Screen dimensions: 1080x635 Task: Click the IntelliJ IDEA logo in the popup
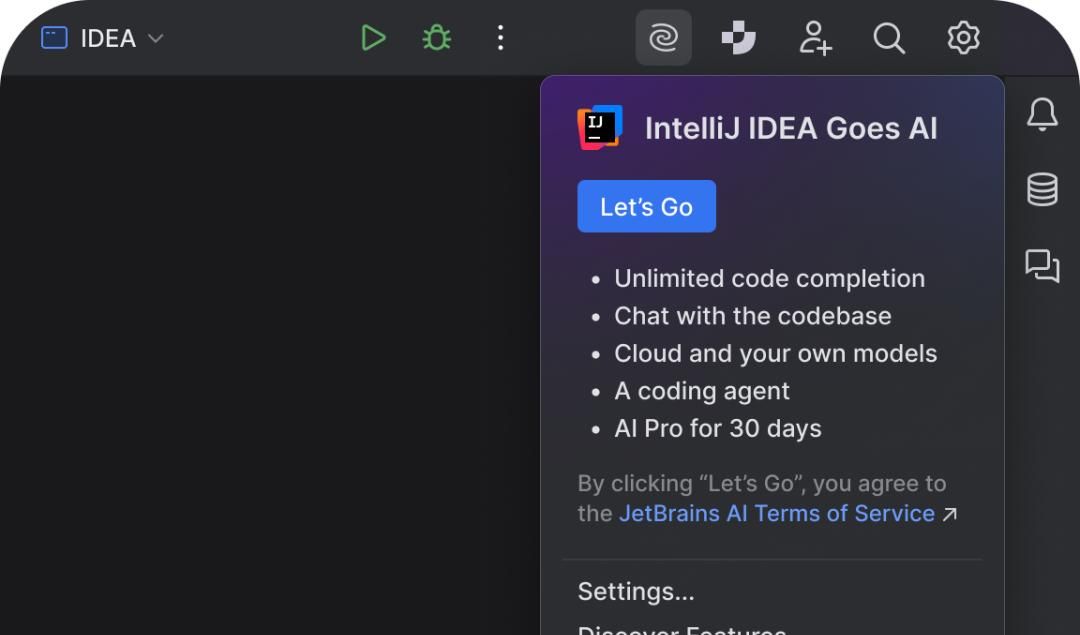pyautogui.click(x=598, y=127)
